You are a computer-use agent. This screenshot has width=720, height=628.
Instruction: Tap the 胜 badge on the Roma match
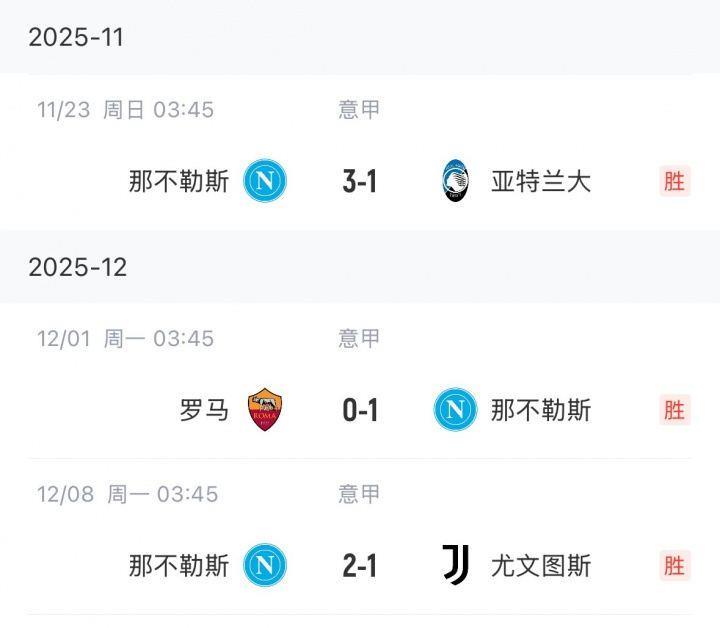coord(675,410)
